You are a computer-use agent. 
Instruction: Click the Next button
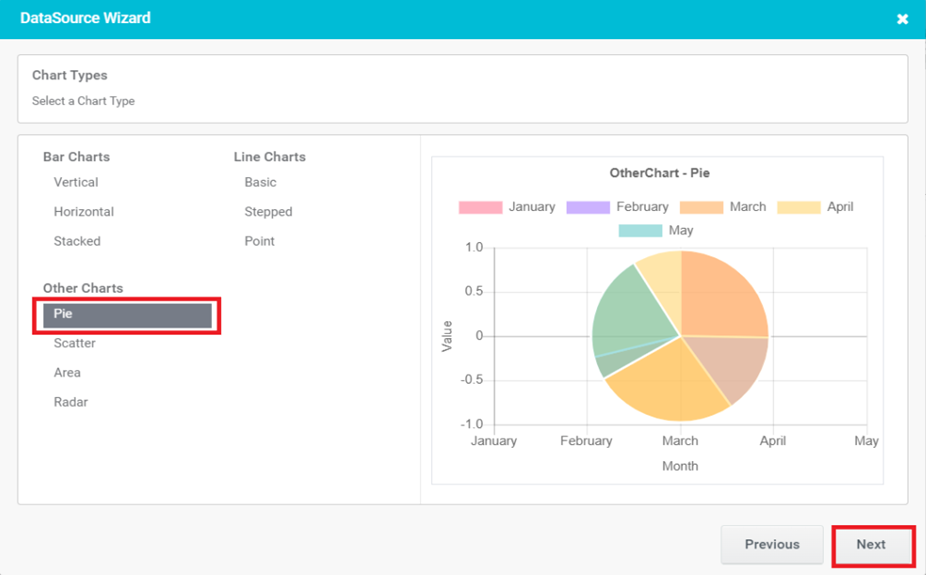point(871,545)
